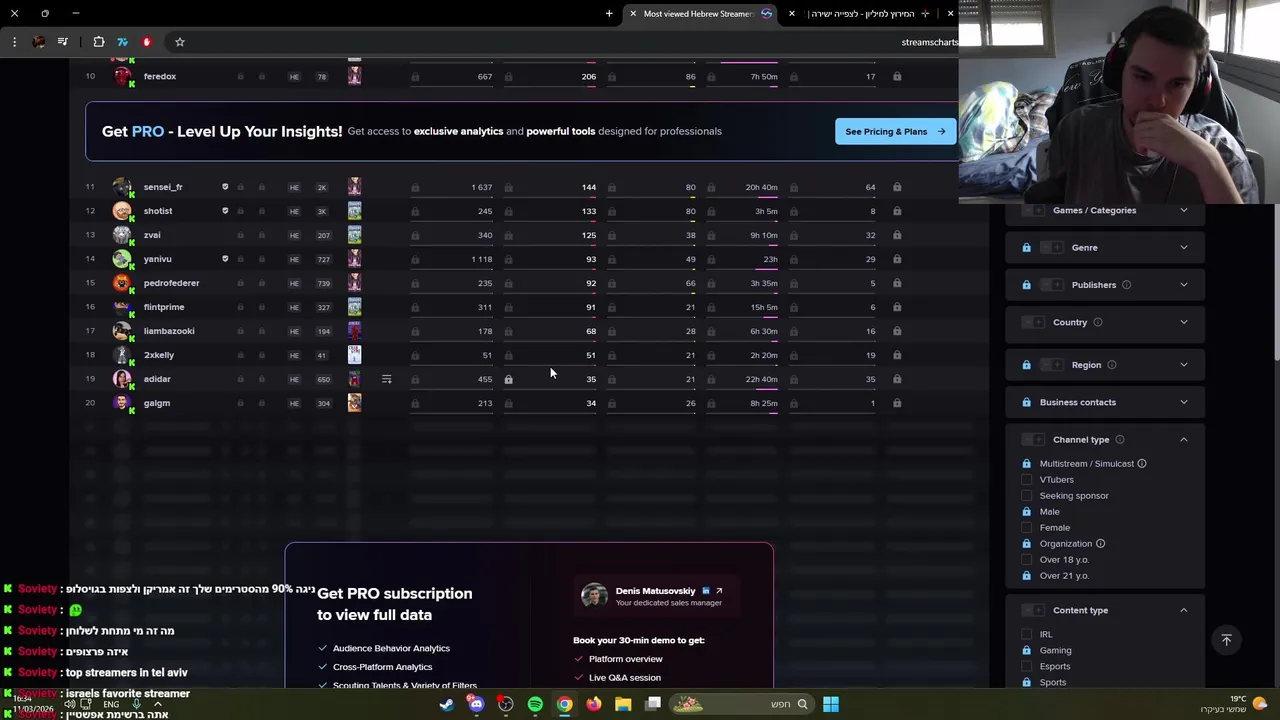1280x720 pixels.
Task: Check the Esports checkbox
Action: (x=1027, y=666)
